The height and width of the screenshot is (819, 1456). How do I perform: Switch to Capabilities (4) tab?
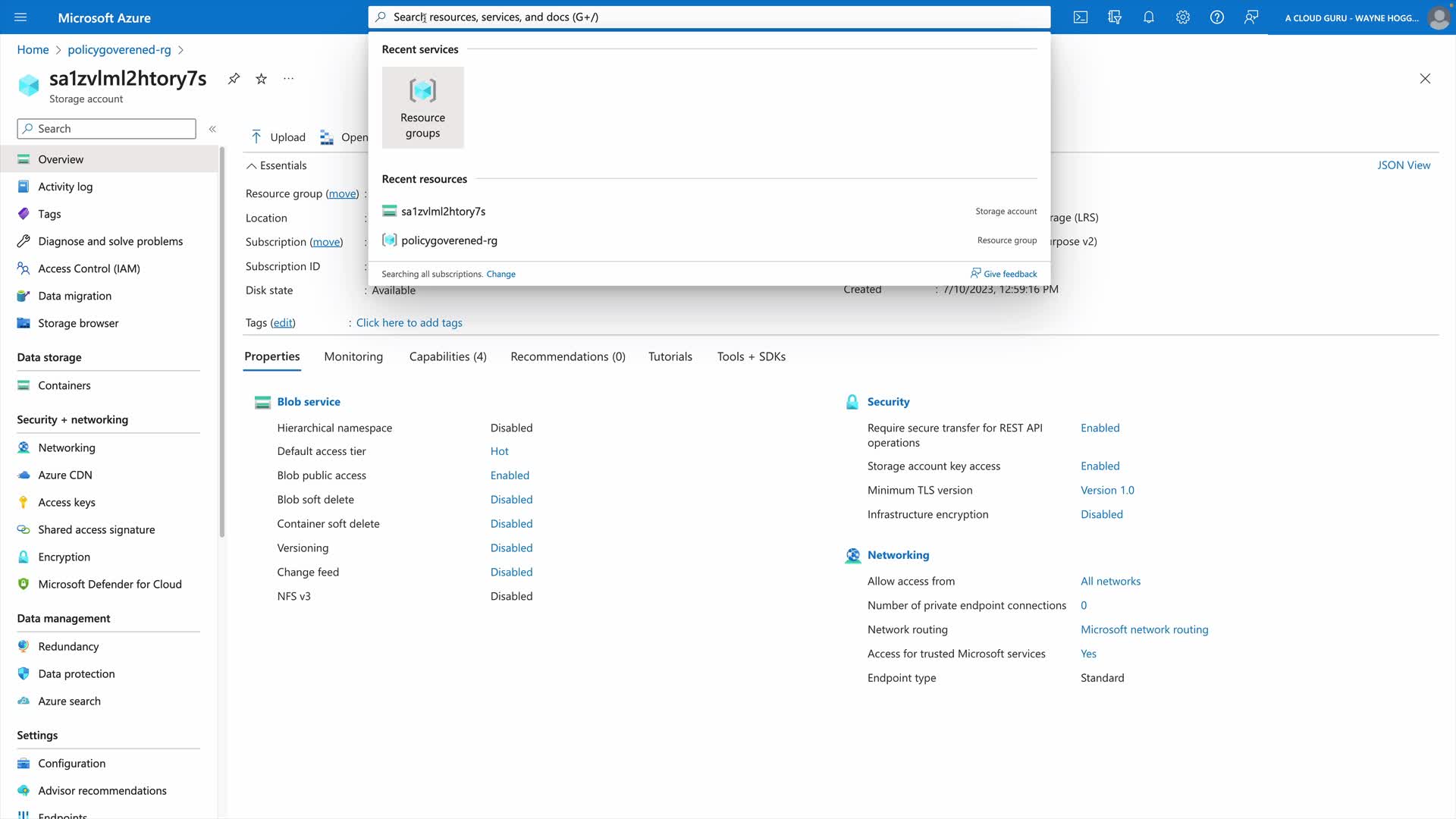(x=447, y=356)
